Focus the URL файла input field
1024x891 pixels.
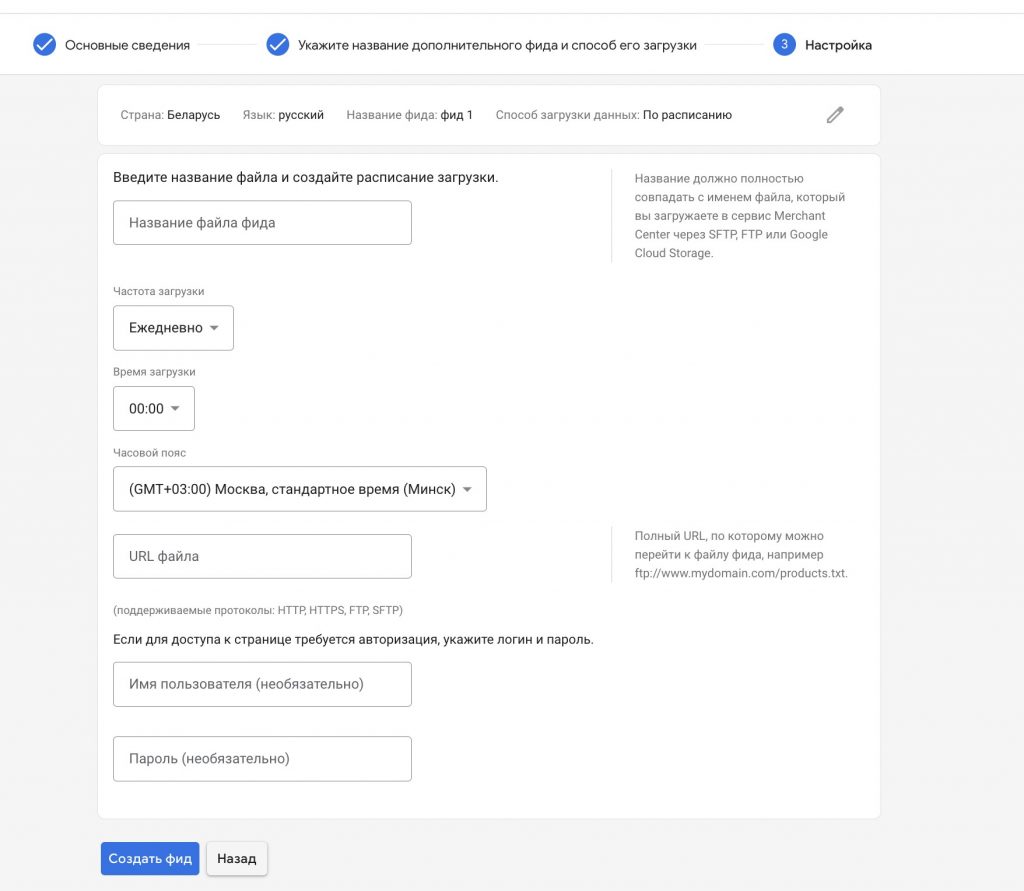tap(262, 557)
